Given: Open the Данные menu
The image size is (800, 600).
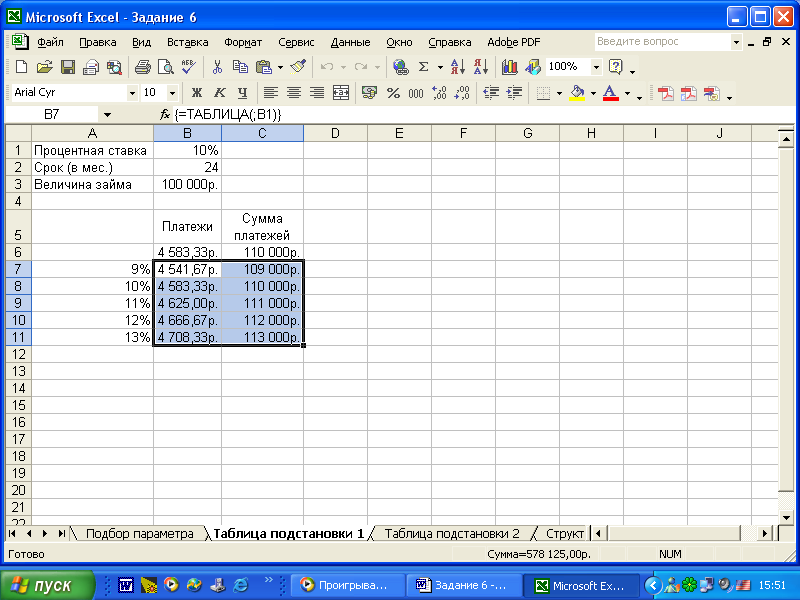Looking at the screenshot, I should point(350,42).
